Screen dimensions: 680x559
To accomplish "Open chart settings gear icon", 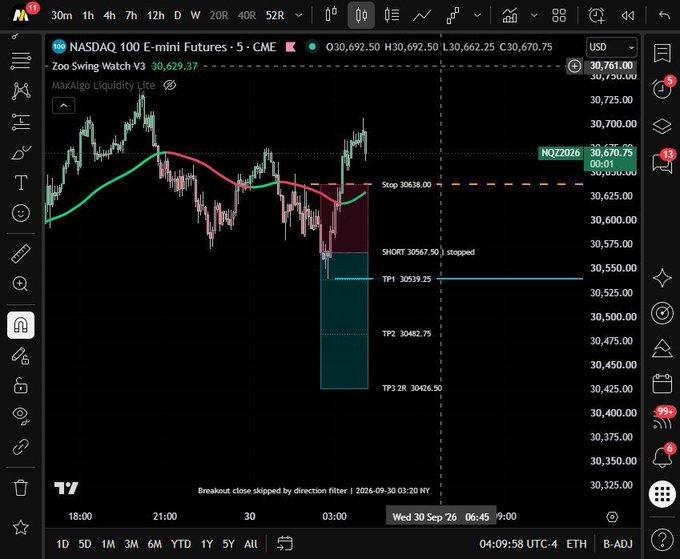I will point(612,517).
